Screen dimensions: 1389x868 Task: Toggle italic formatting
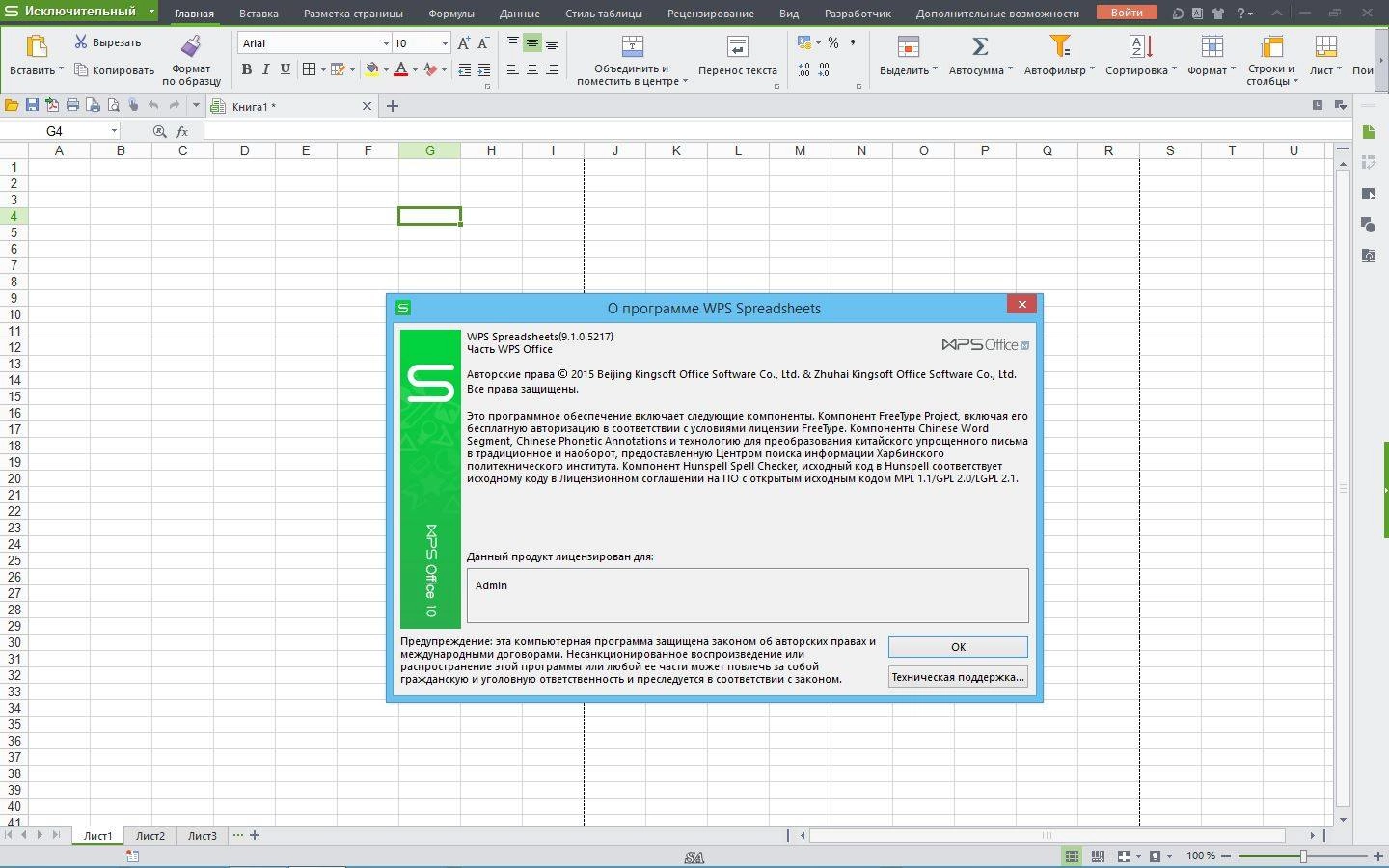[x=265, y=69]
